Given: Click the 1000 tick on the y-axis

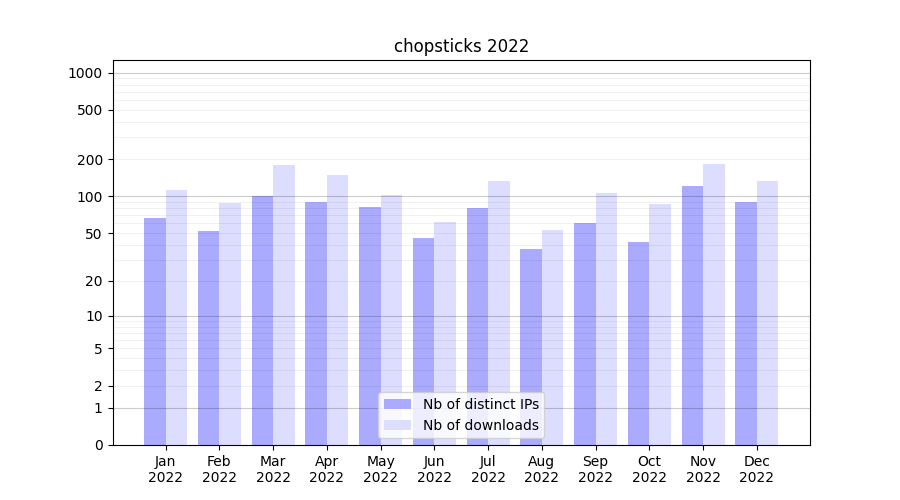Looking at the screenshot, I should pos(85,73).
